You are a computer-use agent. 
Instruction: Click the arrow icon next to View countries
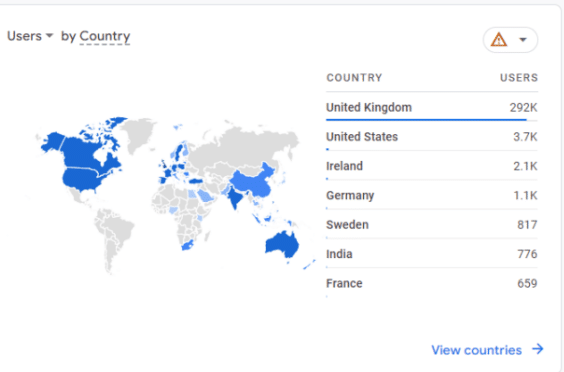pyautogui.click(x=538, y=349)
